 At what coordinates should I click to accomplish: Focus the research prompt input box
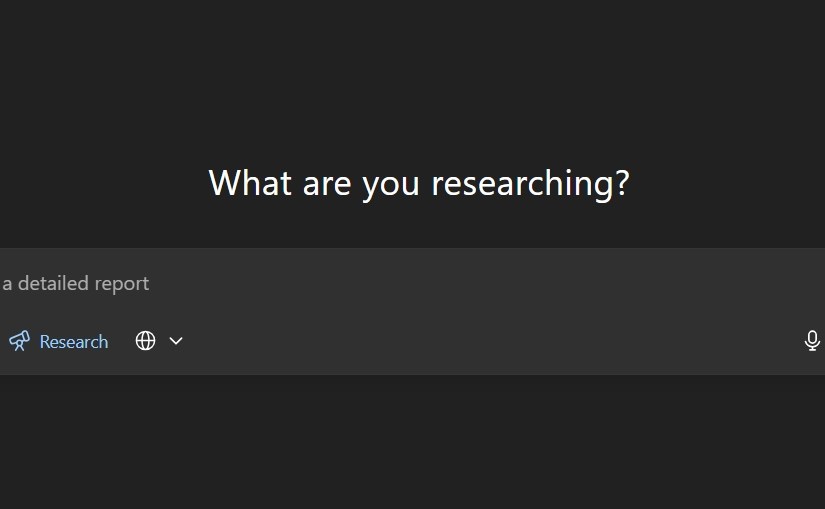coord(400,284)
